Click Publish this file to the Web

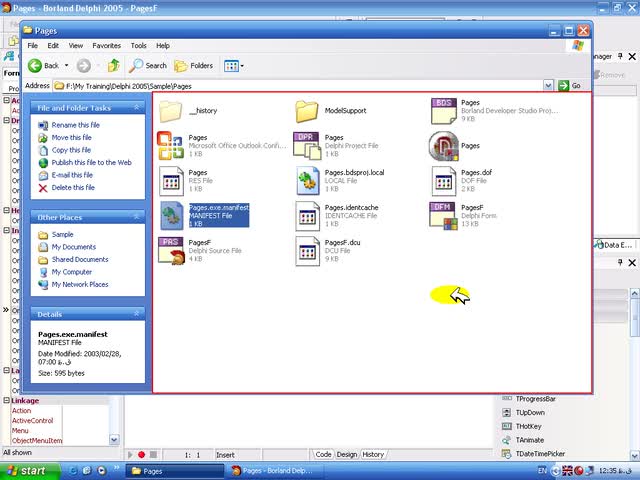(91, 162)
